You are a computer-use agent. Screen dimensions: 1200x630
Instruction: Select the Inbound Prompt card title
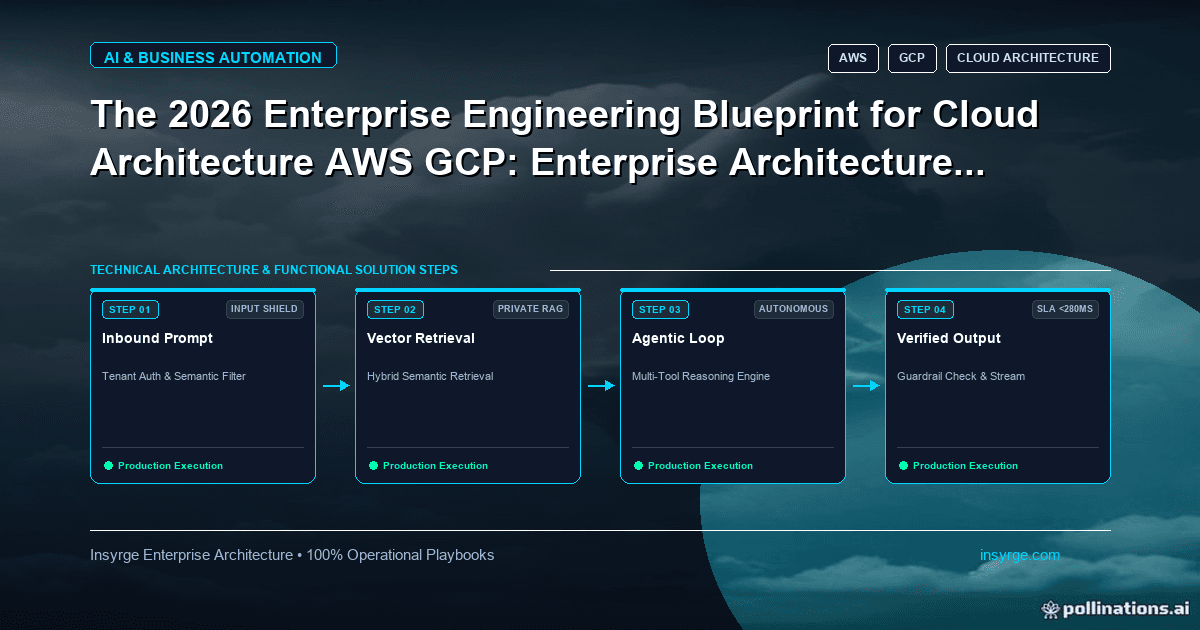coord(157,339)
